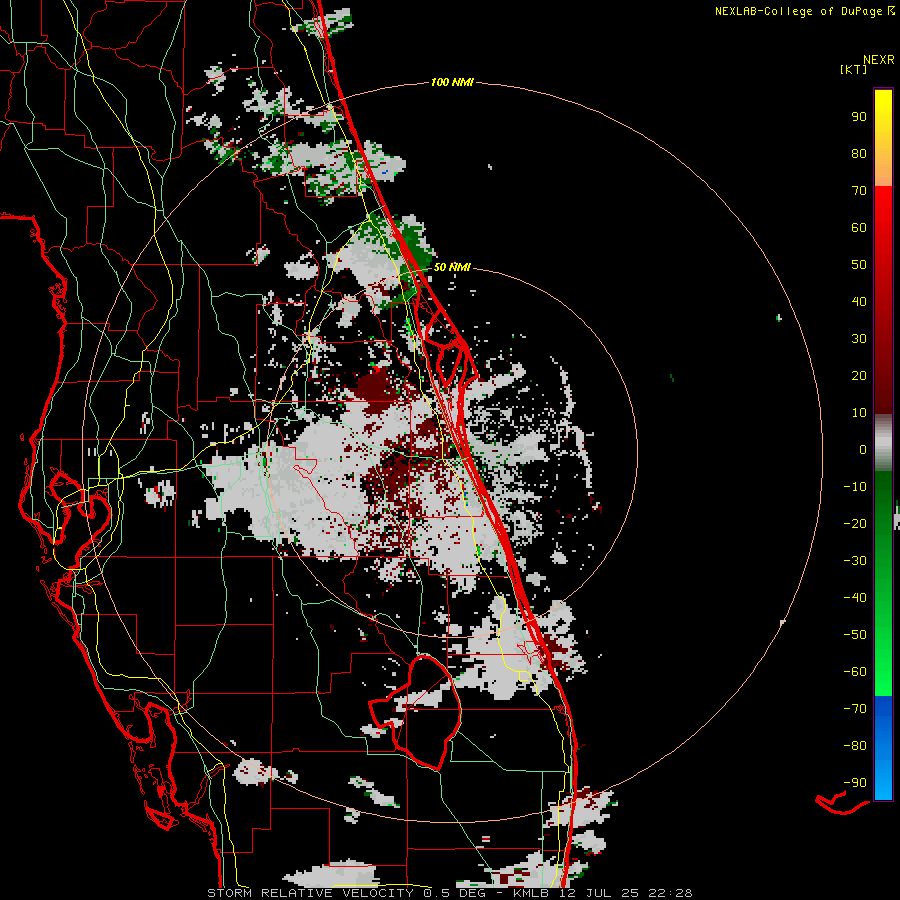
Task: Click the positive 40 knot scale label
Action: 859,301
